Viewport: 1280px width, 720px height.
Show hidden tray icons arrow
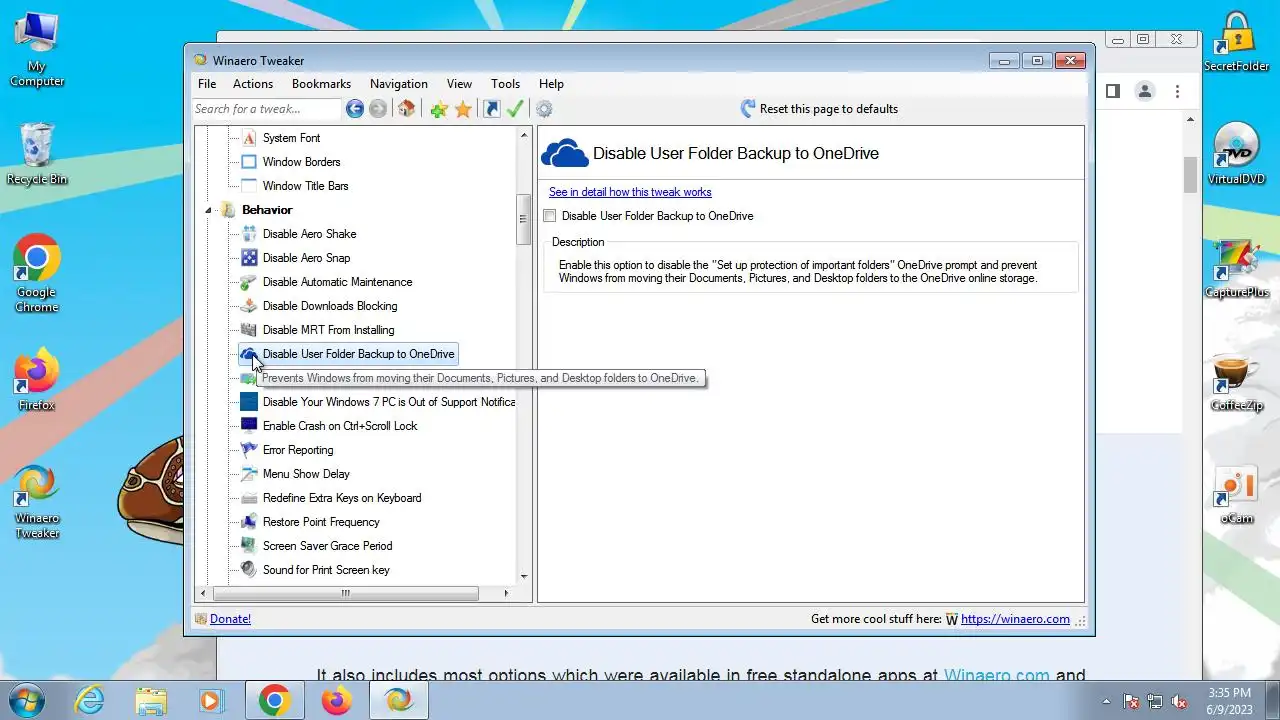pyautogui.click(x=1106, y=701)
